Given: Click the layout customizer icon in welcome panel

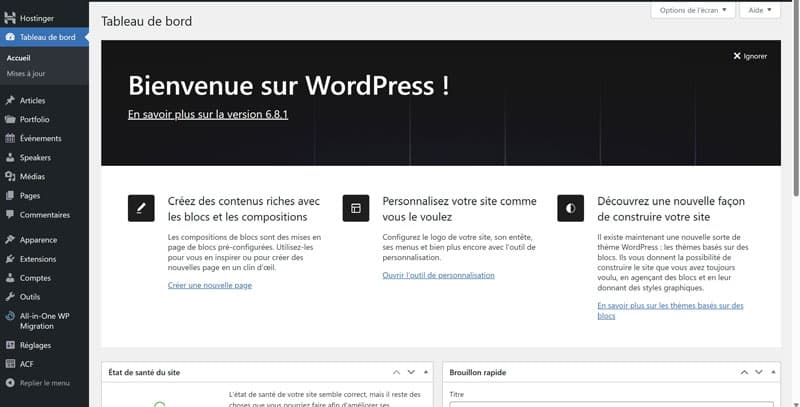Looking at the screenshot, I should point(356,208).
